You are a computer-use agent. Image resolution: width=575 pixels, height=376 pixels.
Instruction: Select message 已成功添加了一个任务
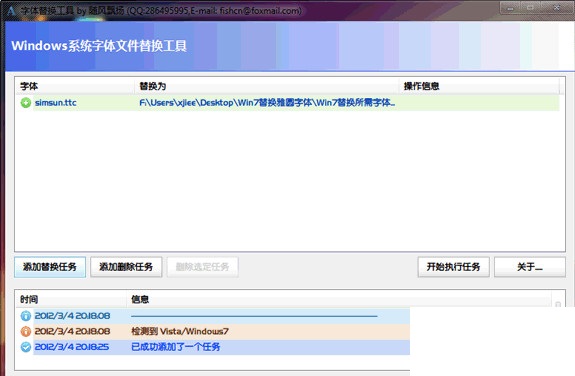176,347
